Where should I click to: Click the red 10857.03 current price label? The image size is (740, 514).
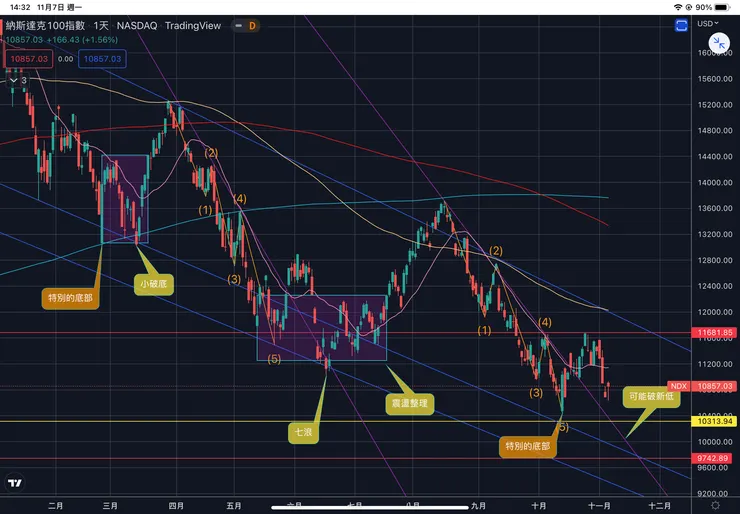click(x=715, y=386)
